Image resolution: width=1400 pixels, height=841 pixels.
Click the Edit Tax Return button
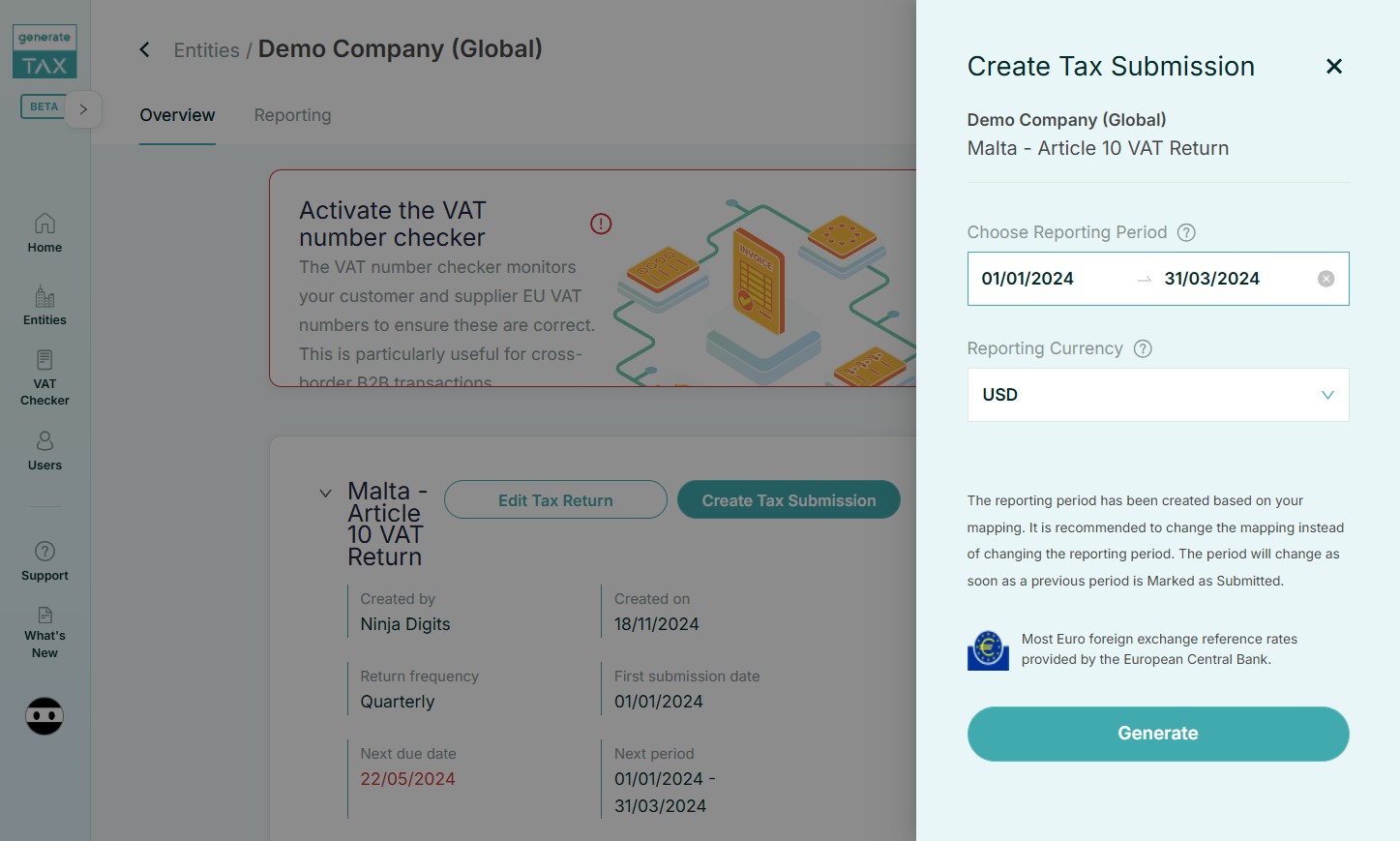pyautogui.click(x=555, y=500)
